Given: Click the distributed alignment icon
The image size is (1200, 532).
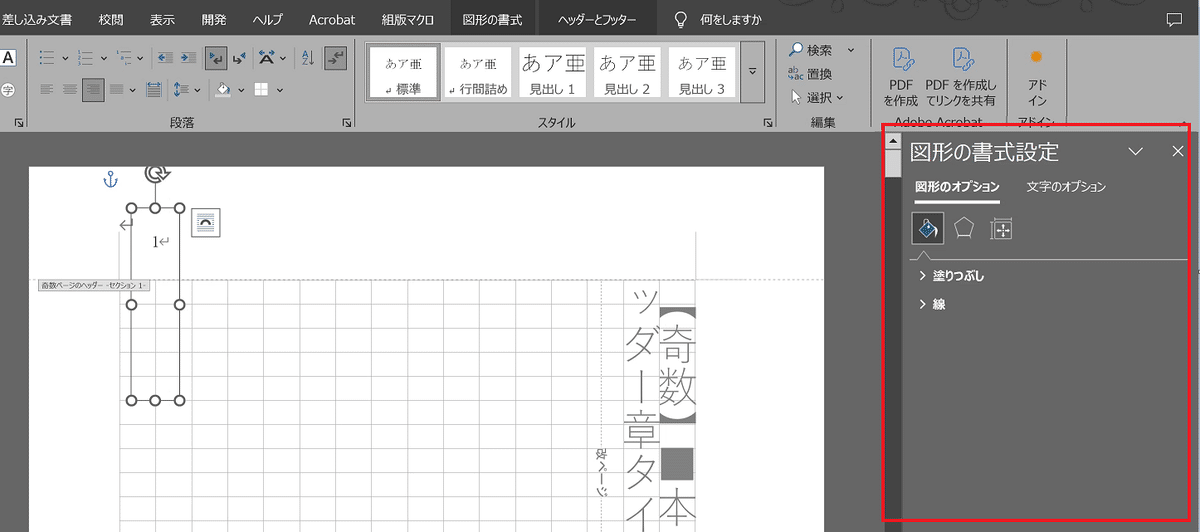Looking at the screenshot, I should click(154, 89).
